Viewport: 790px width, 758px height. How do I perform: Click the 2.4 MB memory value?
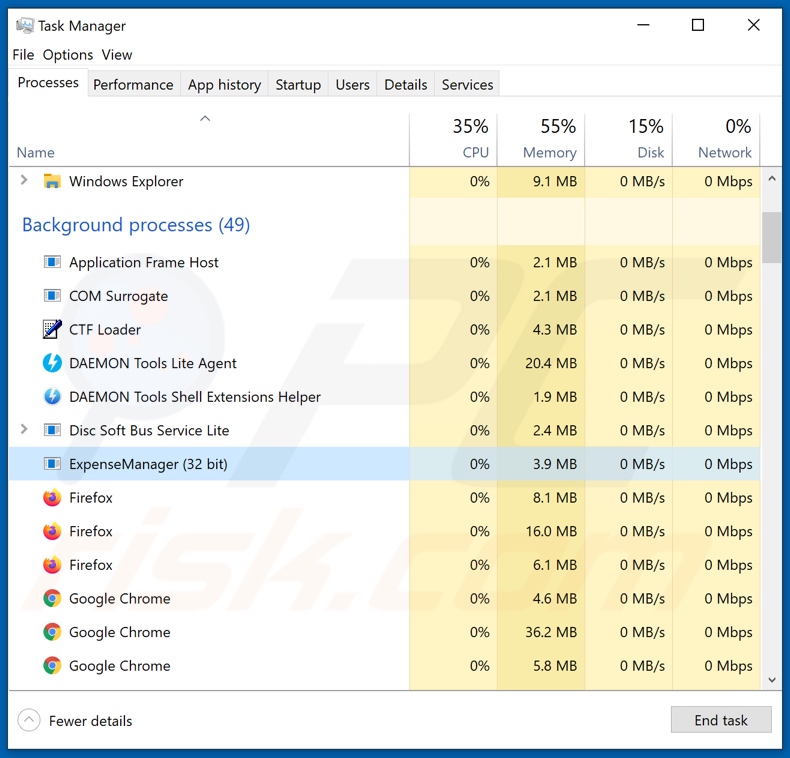555,430
